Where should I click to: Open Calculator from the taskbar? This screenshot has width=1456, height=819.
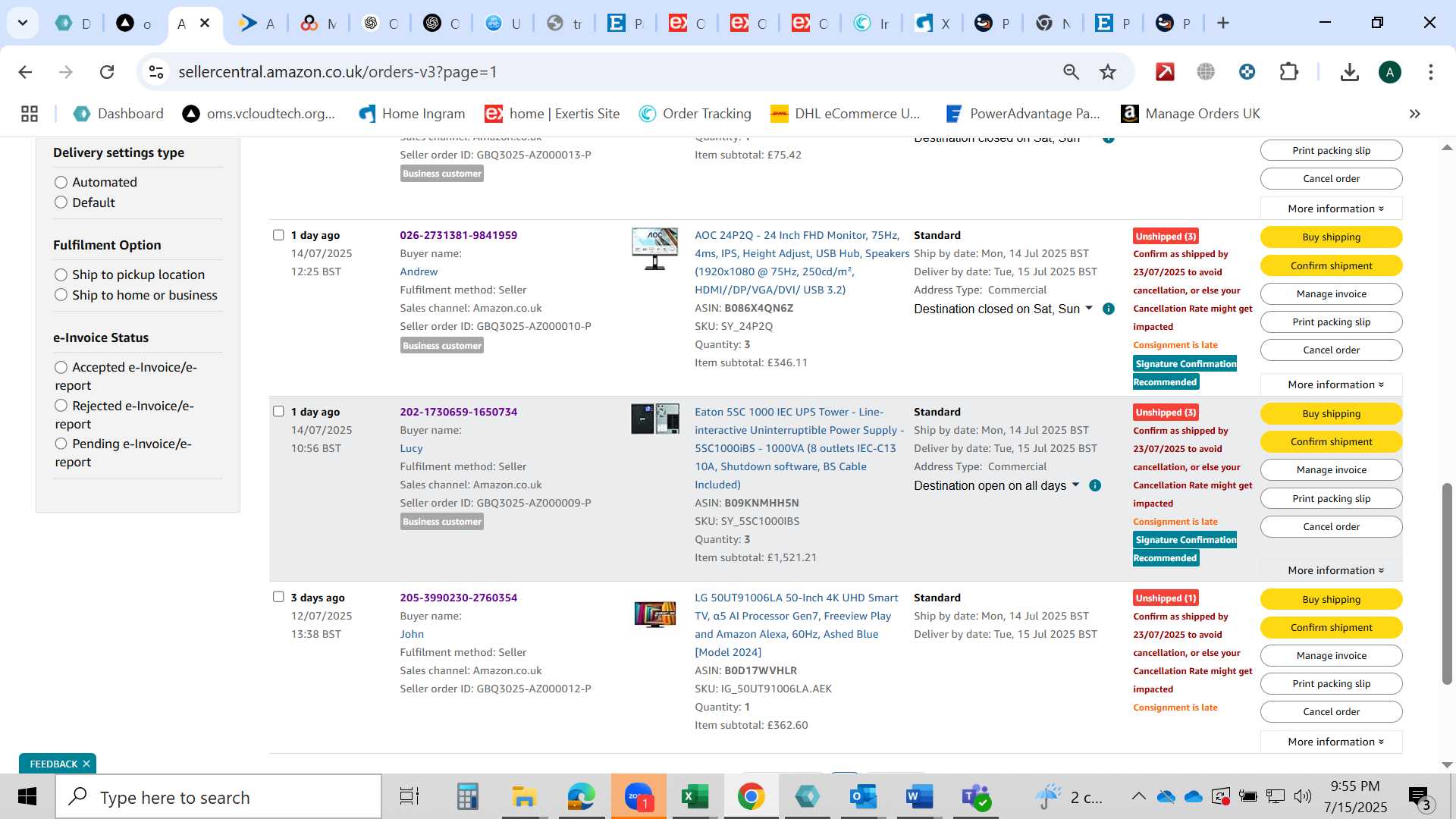[467, 796]
